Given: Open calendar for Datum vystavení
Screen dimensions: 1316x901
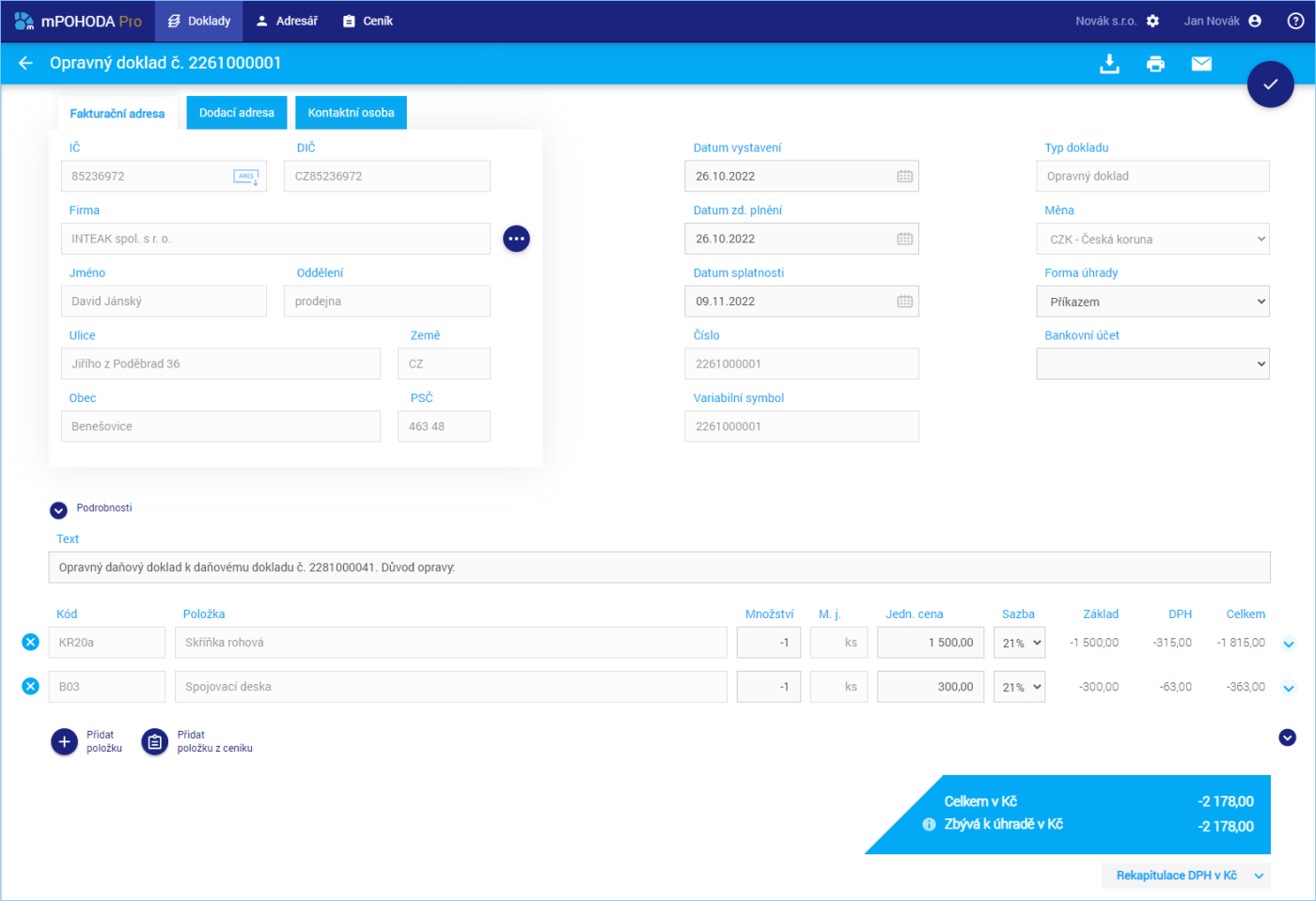Looking at the screenshot, I should click(904, 177).
